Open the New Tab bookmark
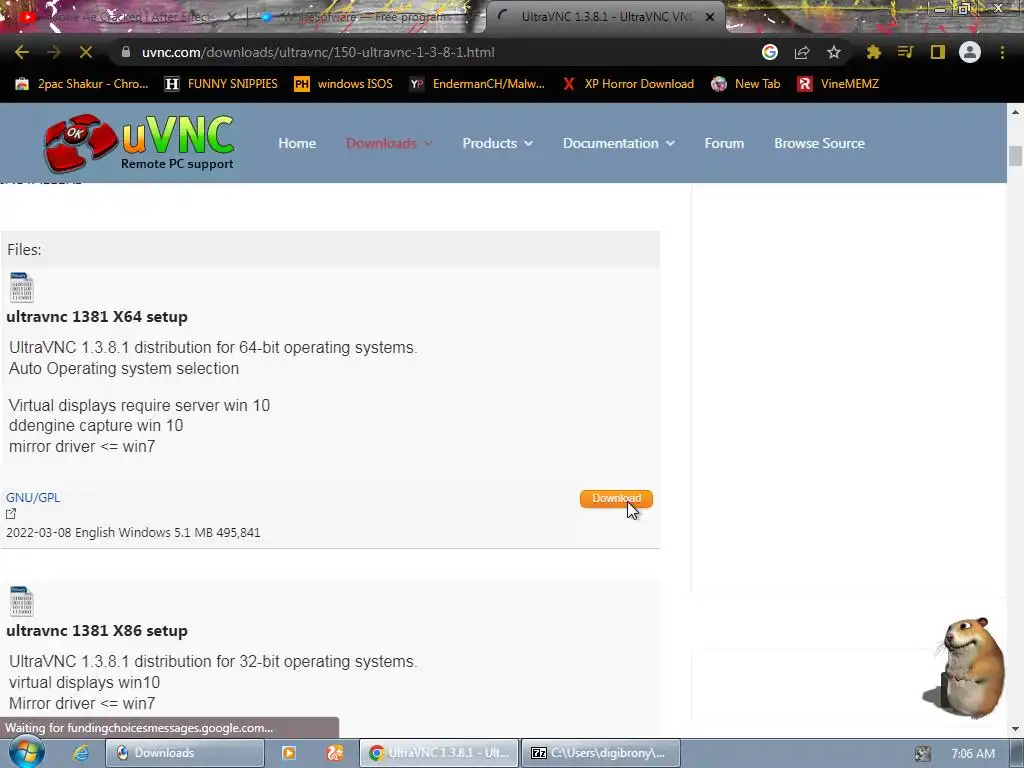Image resolution: width=1024 pixels, height=768 pixels. tap(746, 84)
